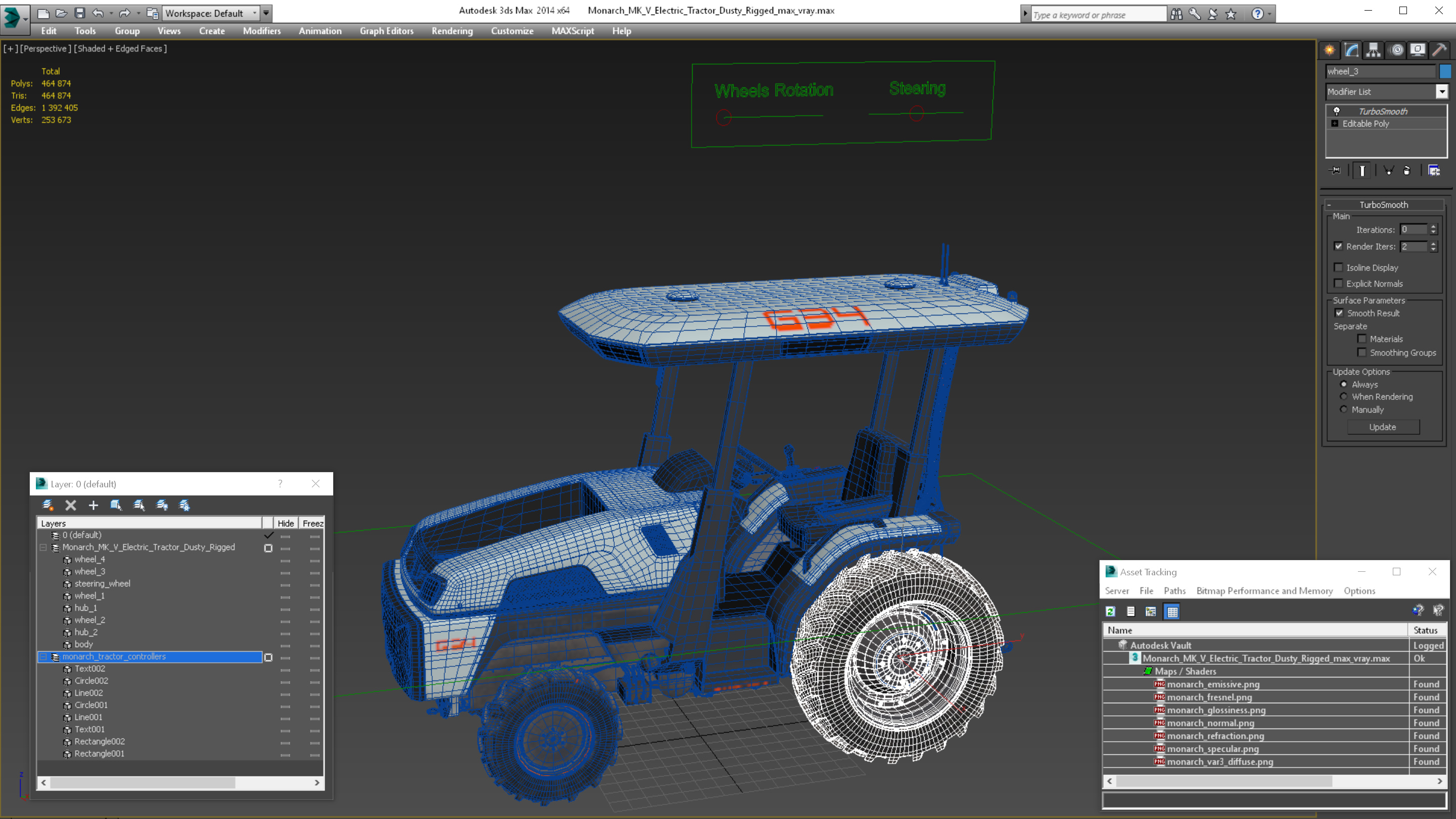Click Freeze/Unfreeze All Layers icon
This screenshot has height=819, width=1456.
point(185,506)
